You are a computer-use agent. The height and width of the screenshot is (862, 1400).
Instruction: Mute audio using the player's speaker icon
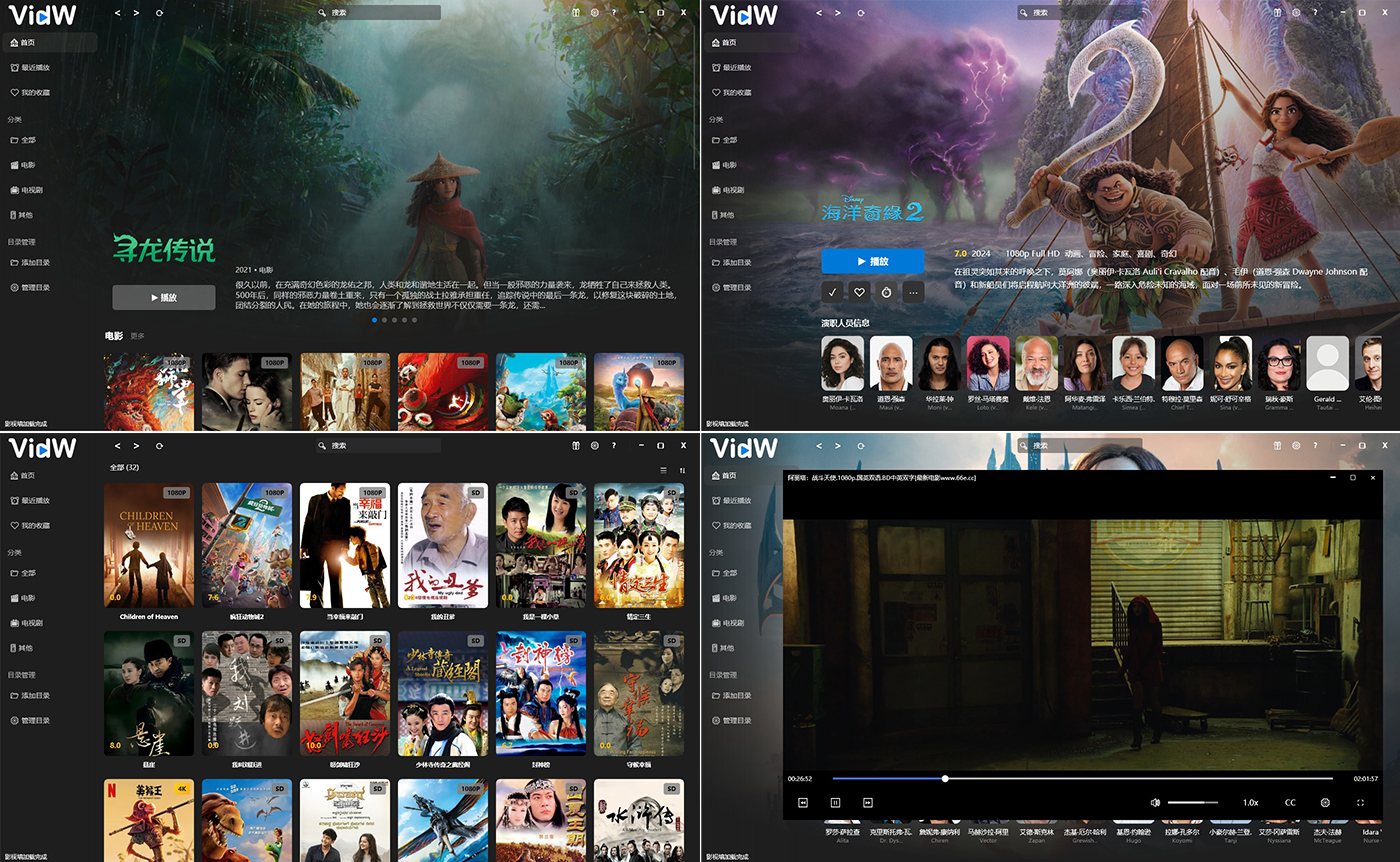pyautogui.click(x=1155, y=802)
